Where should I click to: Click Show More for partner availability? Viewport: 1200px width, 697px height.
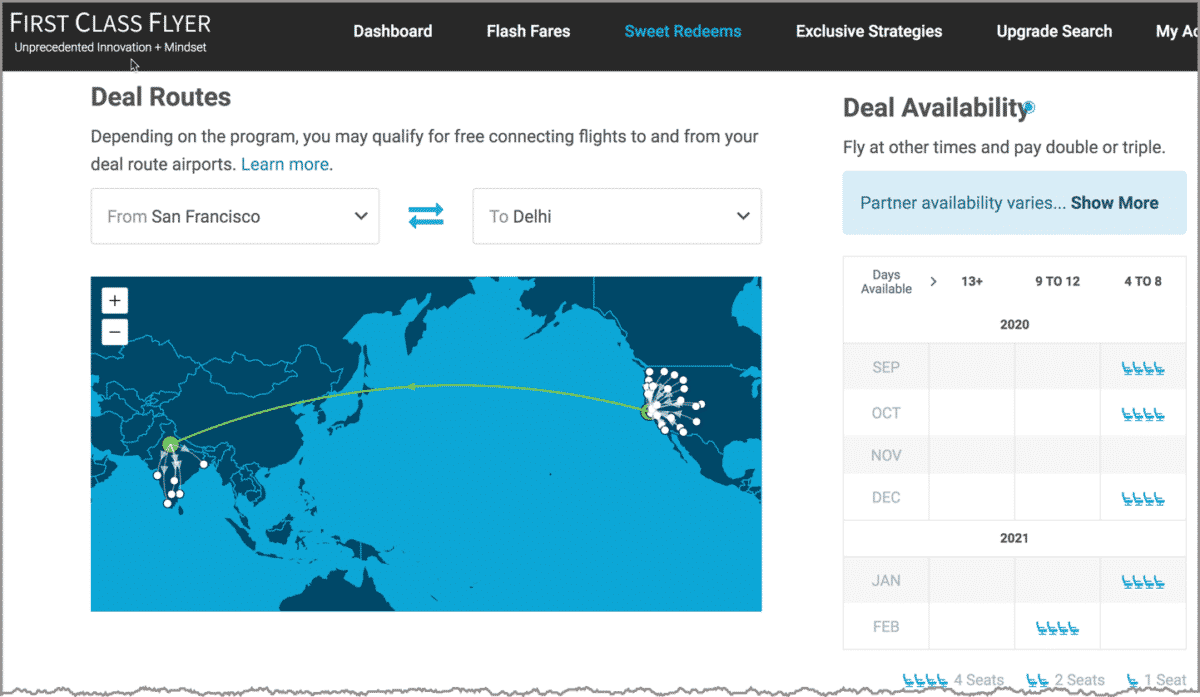tap(1114, 203)
